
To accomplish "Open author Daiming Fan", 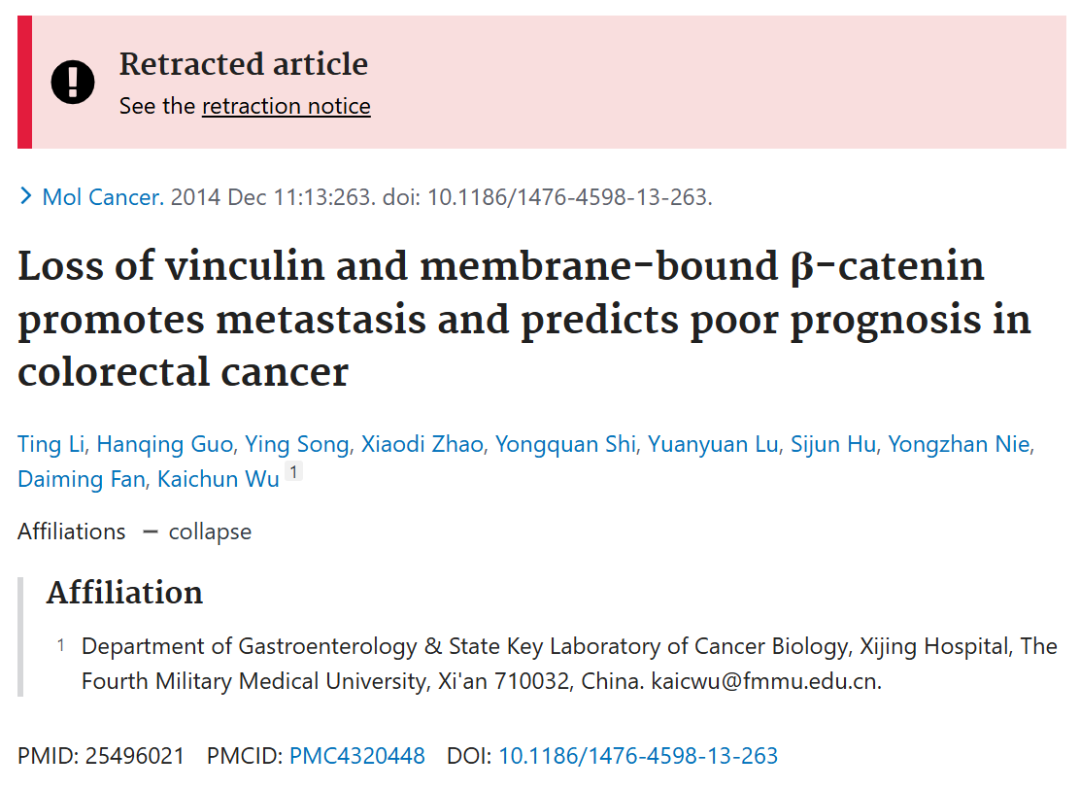I will coord(81,479).
